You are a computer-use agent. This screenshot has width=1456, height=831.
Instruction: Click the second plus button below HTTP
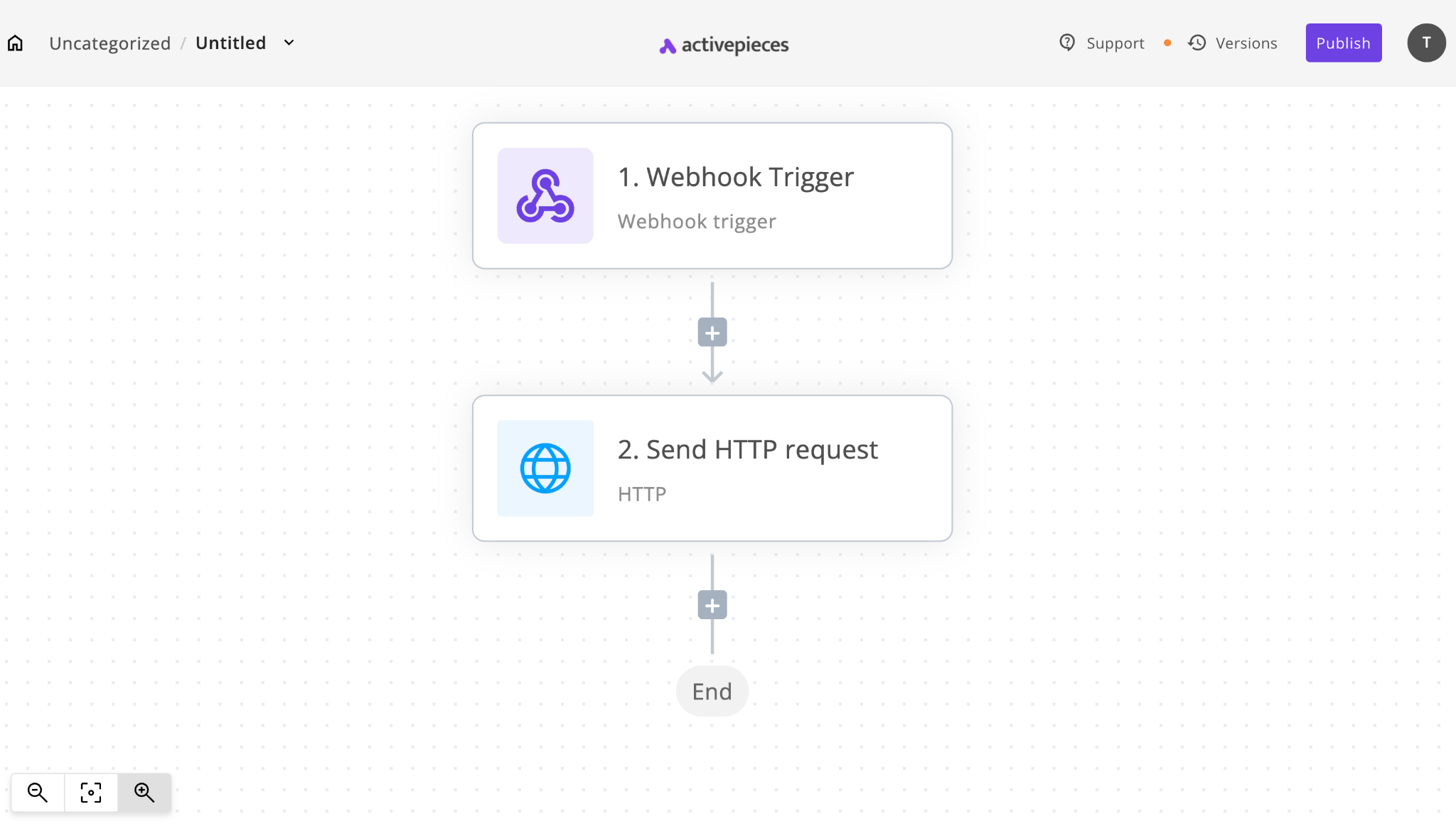coord(712,605)
